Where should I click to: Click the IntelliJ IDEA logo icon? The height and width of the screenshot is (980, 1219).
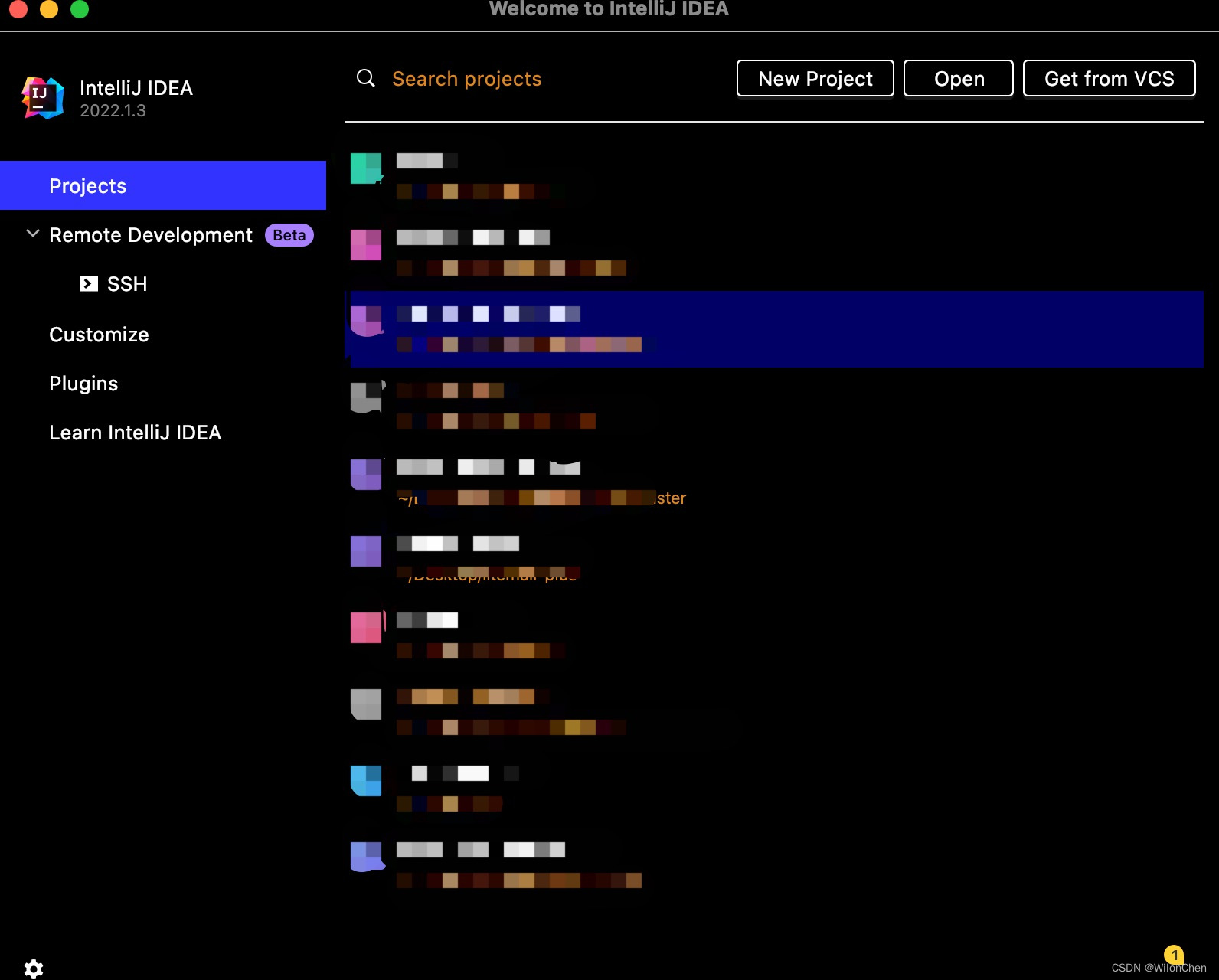tap(42, 98)
